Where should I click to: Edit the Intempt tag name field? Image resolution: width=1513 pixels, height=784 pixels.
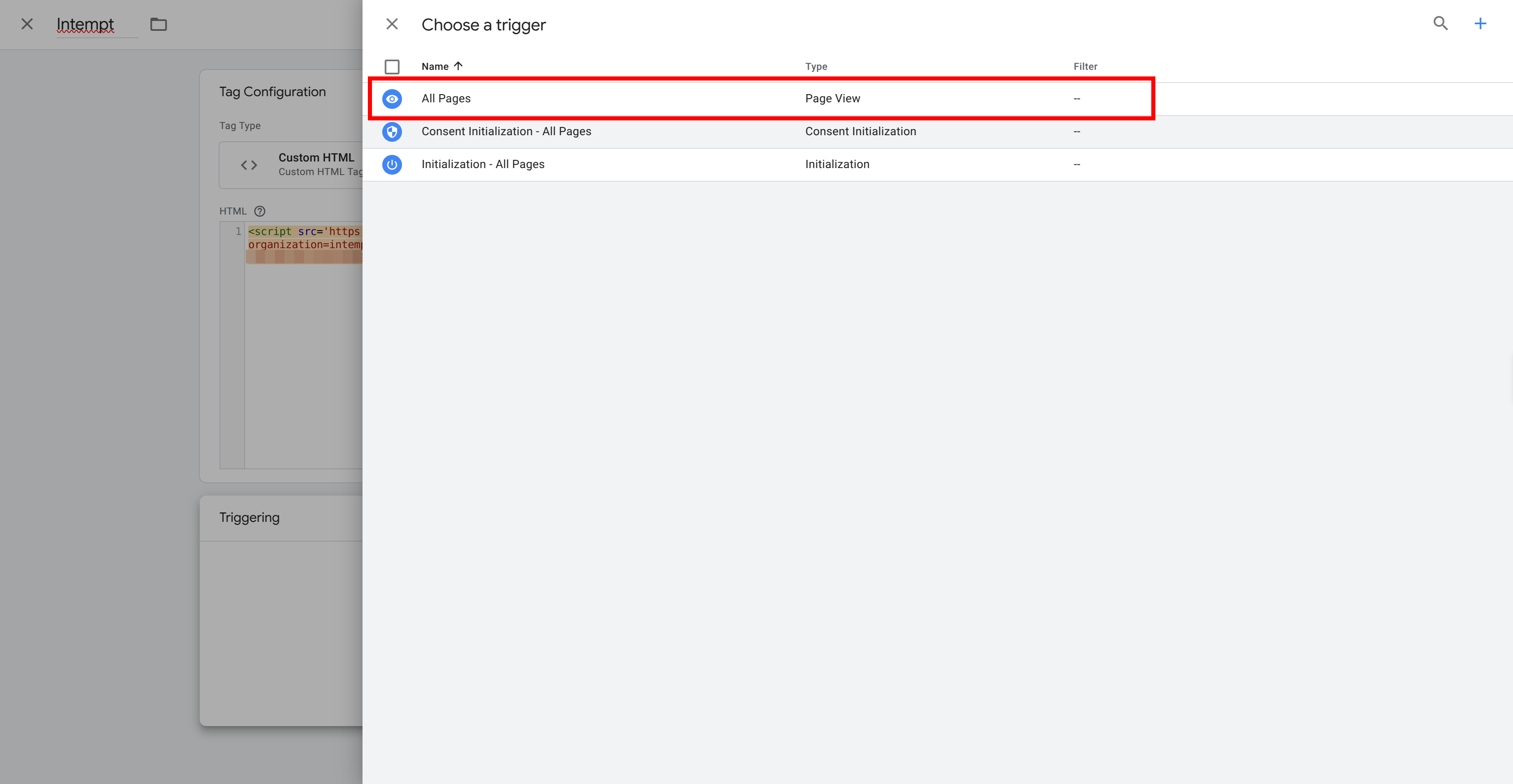[97, 24]
